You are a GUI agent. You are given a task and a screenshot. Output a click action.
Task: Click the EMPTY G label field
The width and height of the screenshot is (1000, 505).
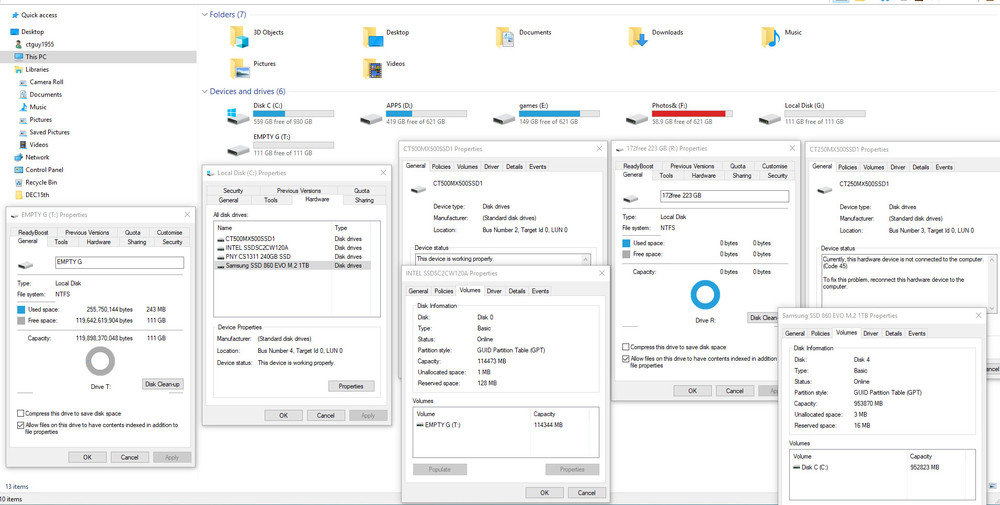coord(119,263)
